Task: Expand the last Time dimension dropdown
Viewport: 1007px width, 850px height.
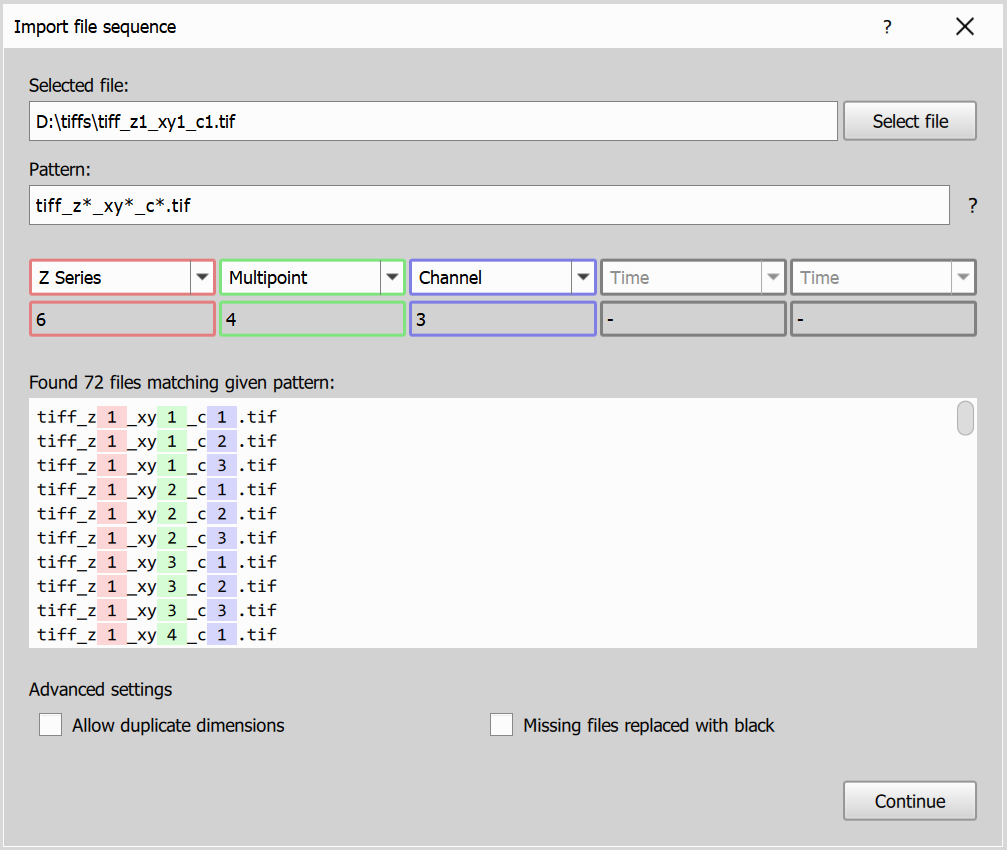Action: (963, 277)
